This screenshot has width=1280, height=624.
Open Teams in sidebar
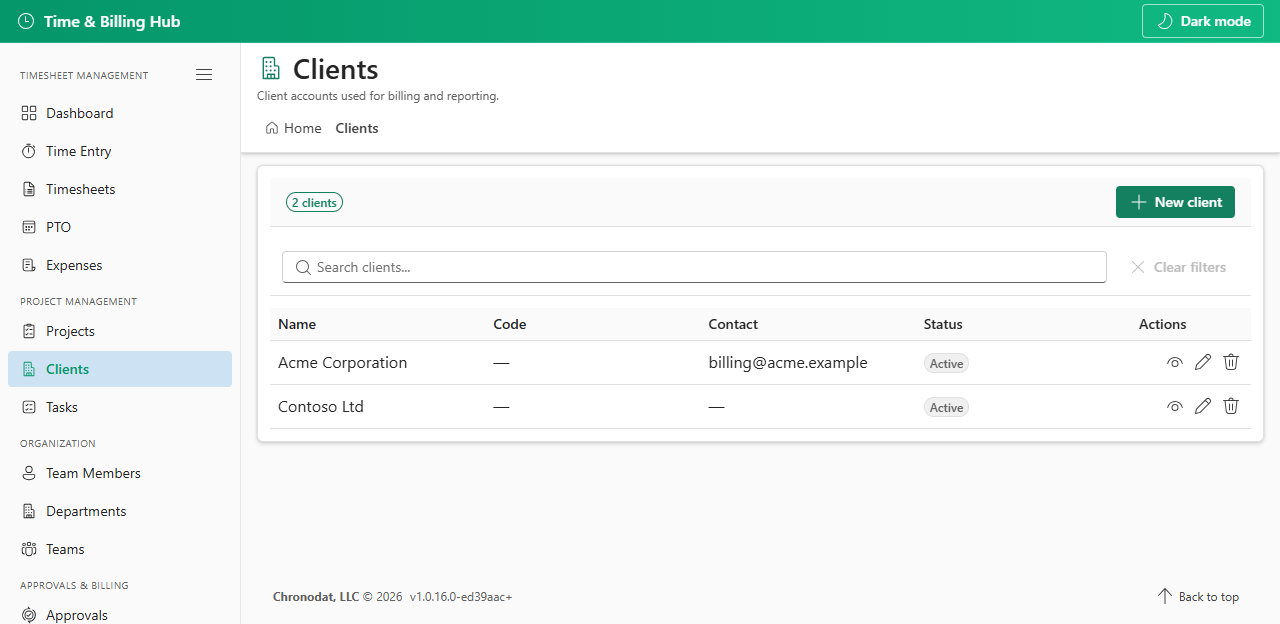tap(120, 549)
